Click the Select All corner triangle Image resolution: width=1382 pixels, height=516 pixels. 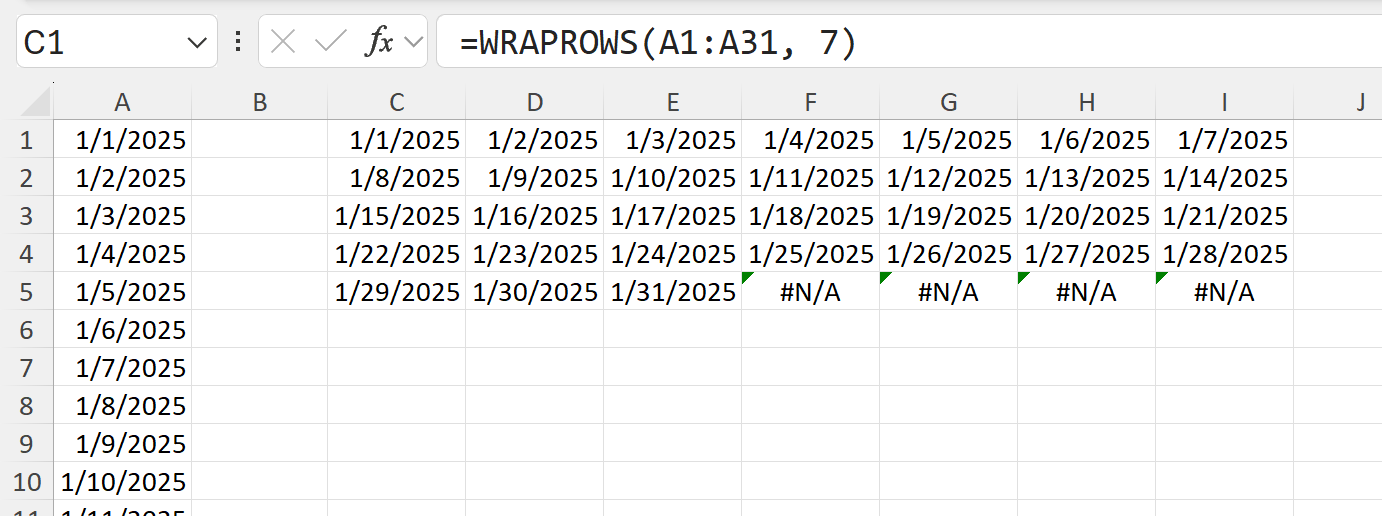tap(36, 102)
